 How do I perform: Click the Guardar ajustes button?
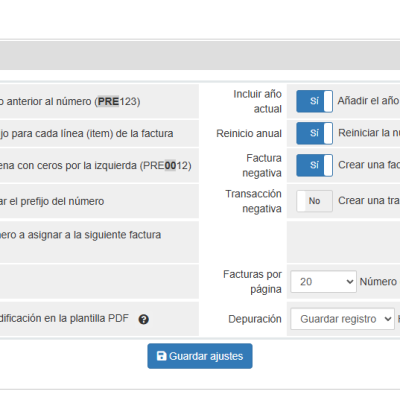(200, 356)
